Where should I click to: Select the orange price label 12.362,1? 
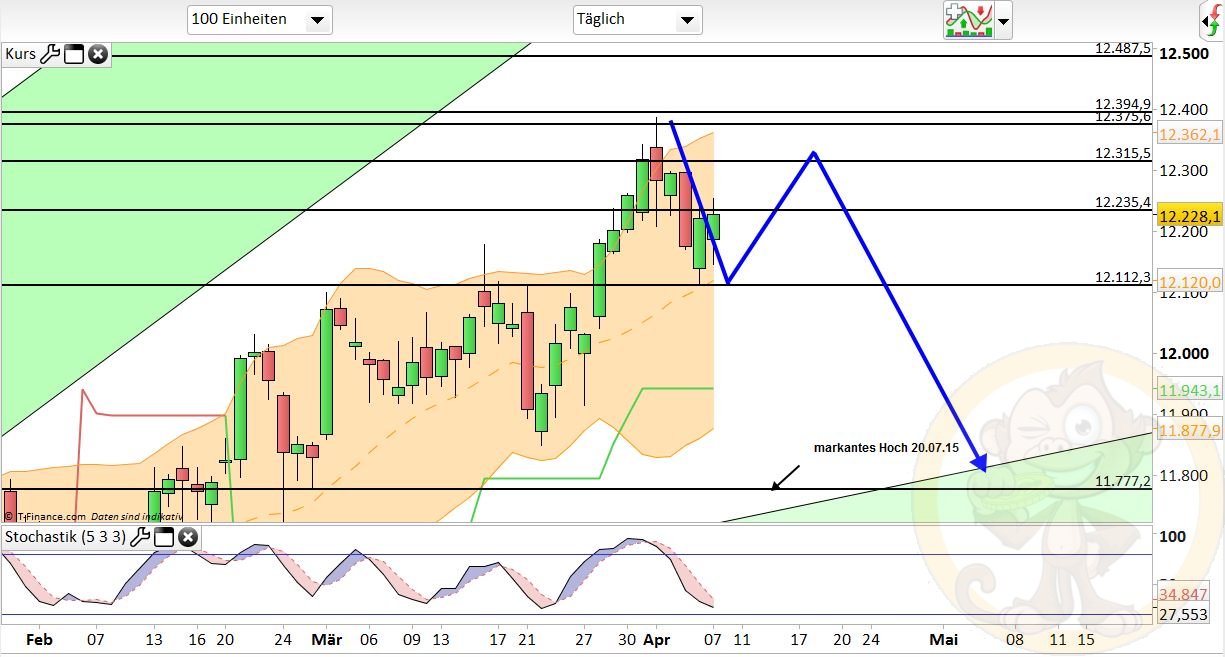[x=1188, y=133]
